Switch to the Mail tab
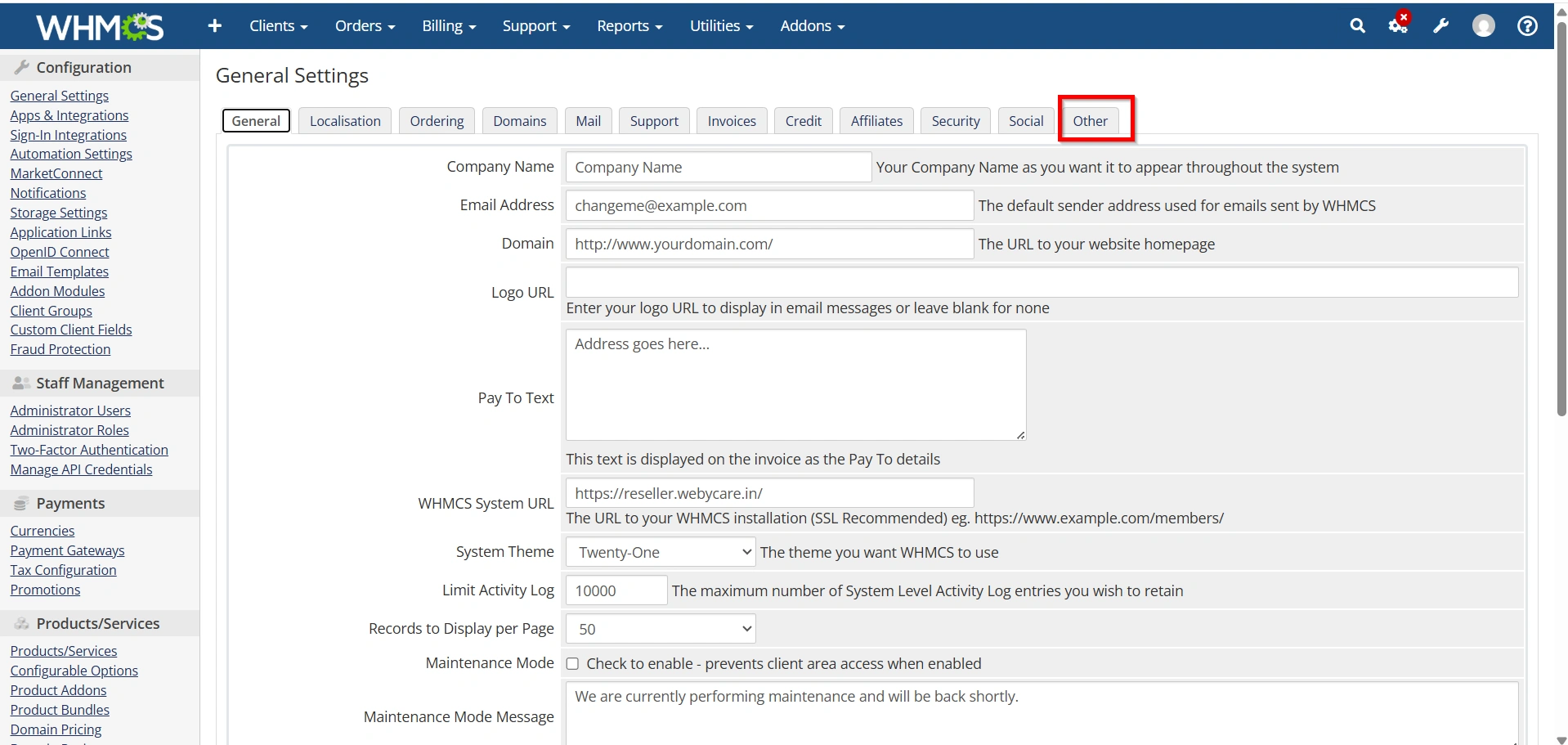This screenshot has width=1568, height=745. [589, 121]
